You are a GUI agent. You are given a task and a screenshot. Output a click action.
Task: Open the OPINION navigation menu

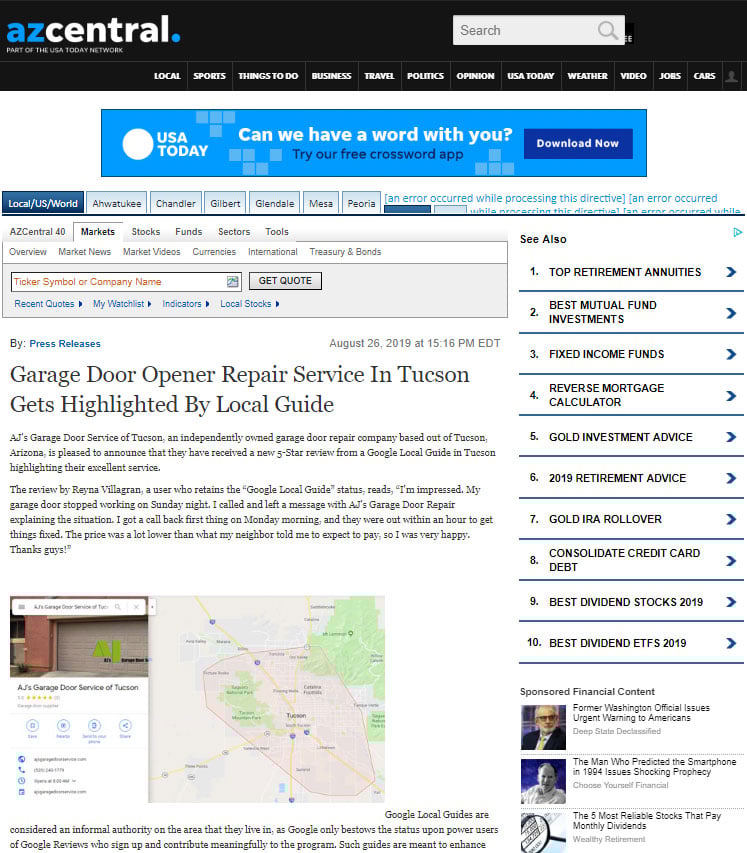tap(476, 76)
